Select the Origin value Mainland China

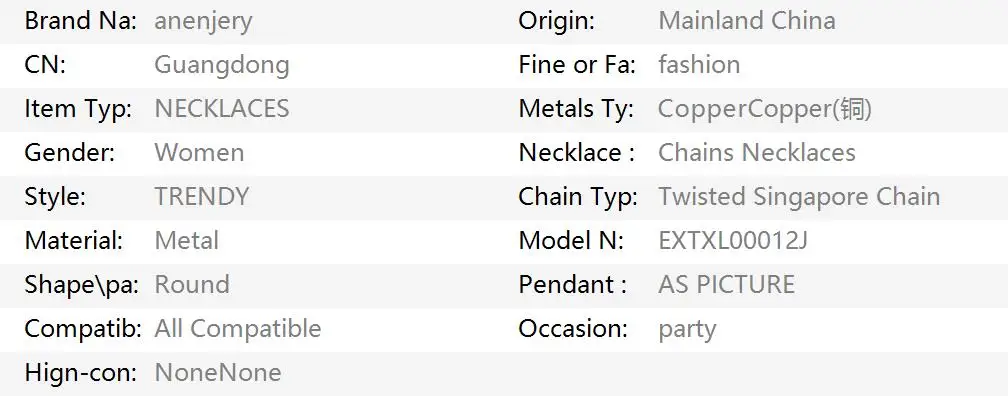point(747,21)
